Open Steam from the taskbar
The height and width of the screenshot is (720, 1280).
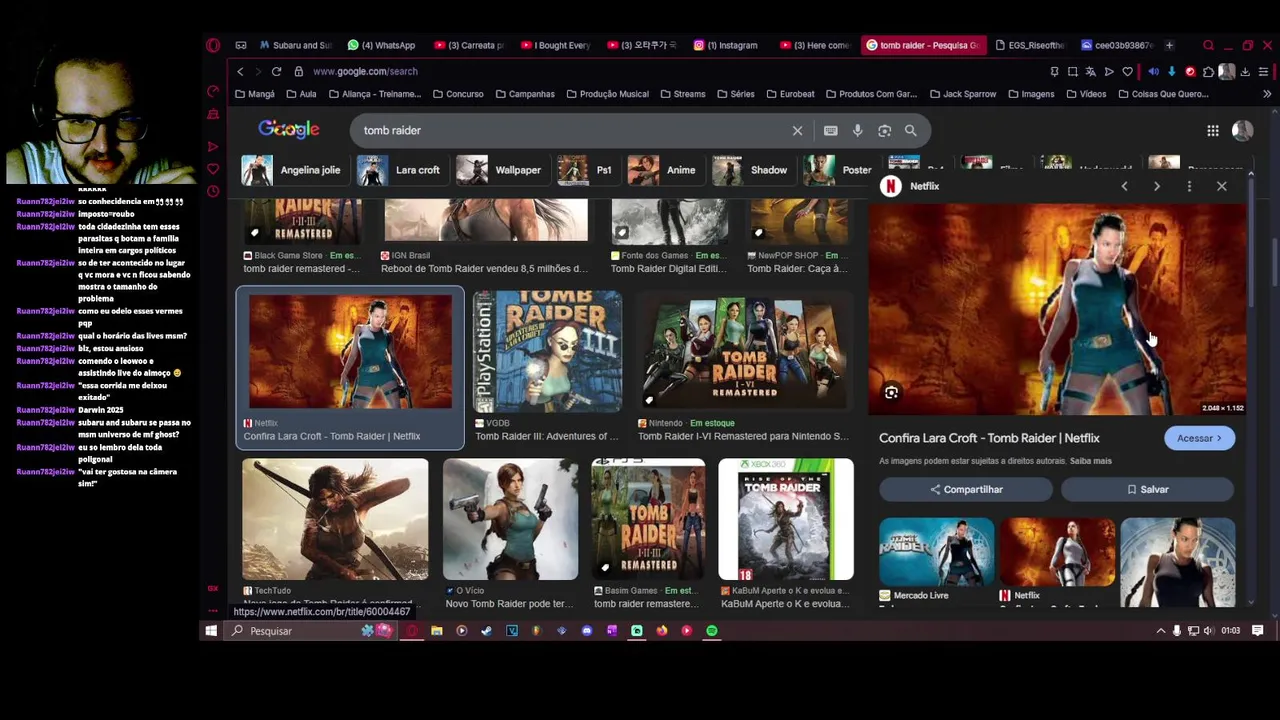[x=486, y=631]
